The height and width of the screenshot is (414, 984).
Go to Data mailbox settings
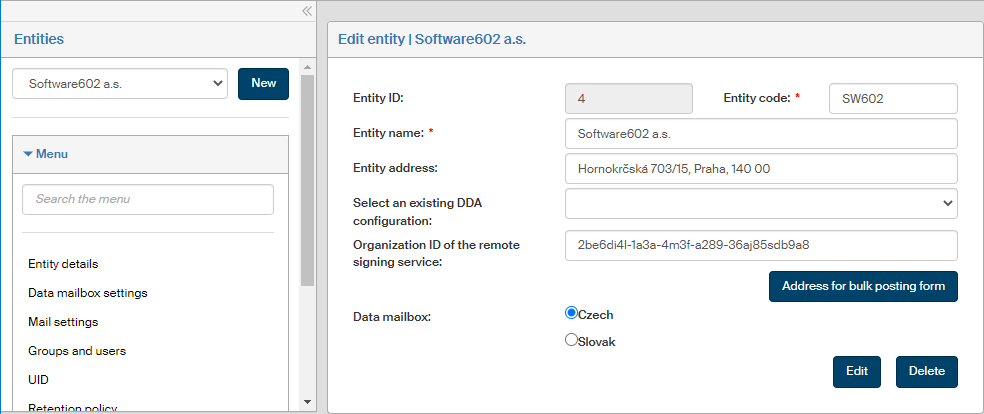tap(88, 293)
